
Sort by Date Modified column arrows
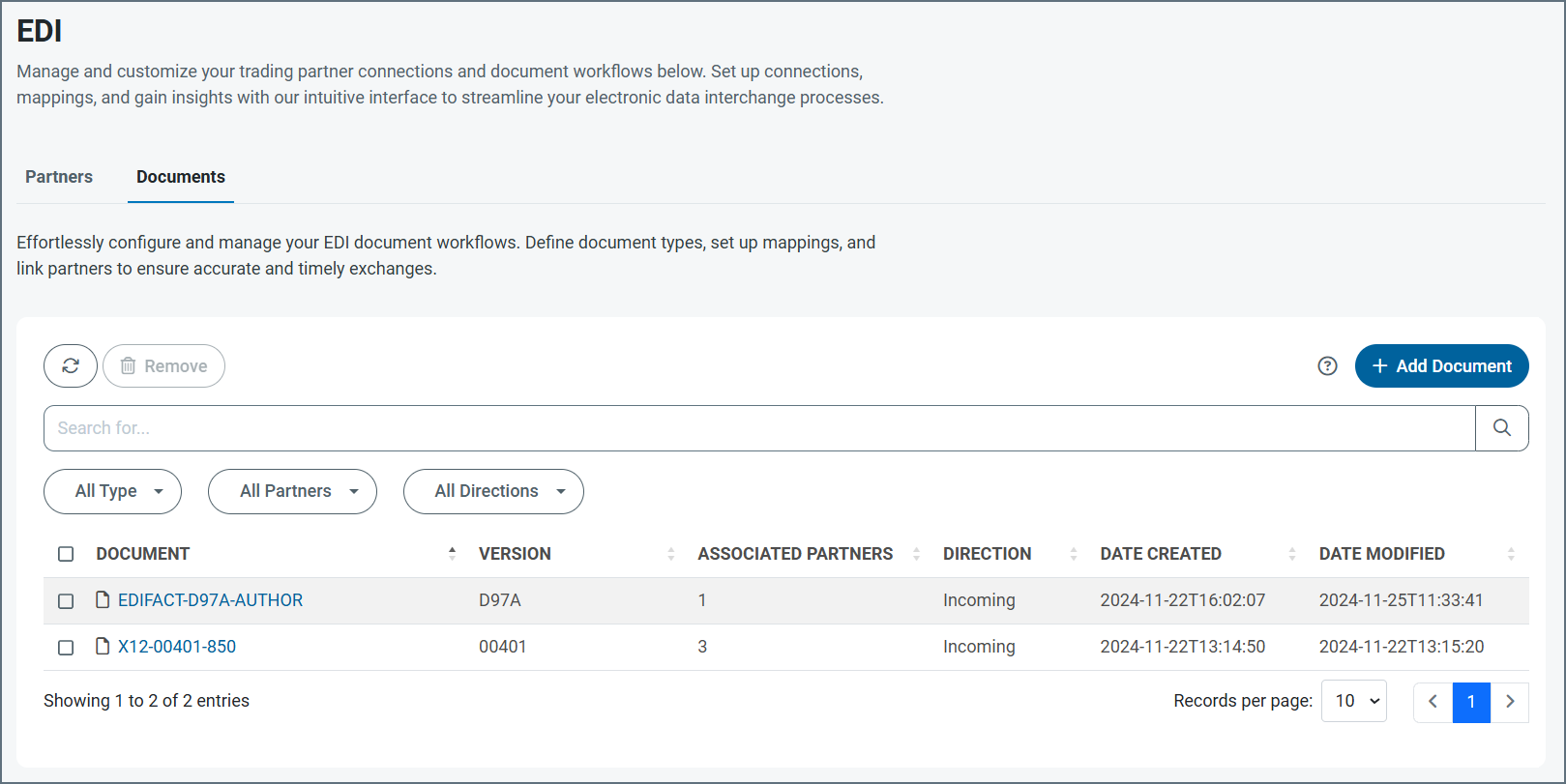(1510, 554)
